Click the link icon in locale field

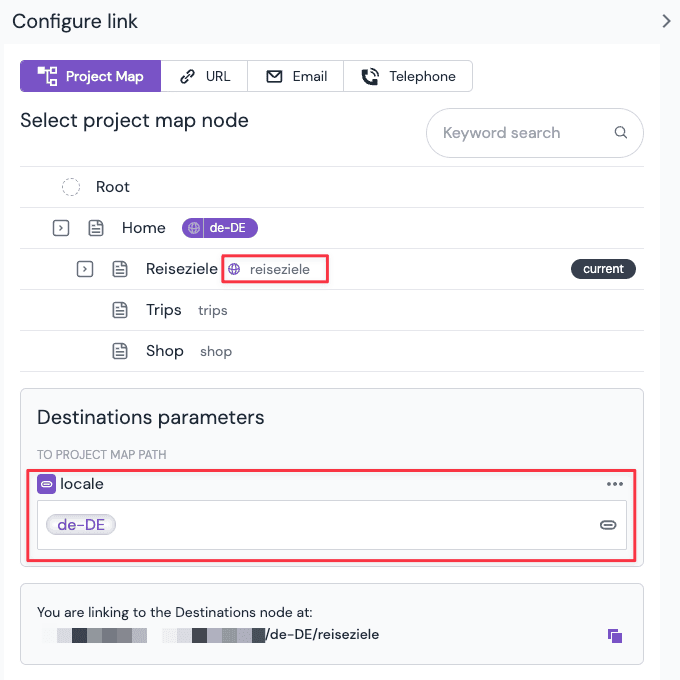pyautogui.click(x=607, y=525)
